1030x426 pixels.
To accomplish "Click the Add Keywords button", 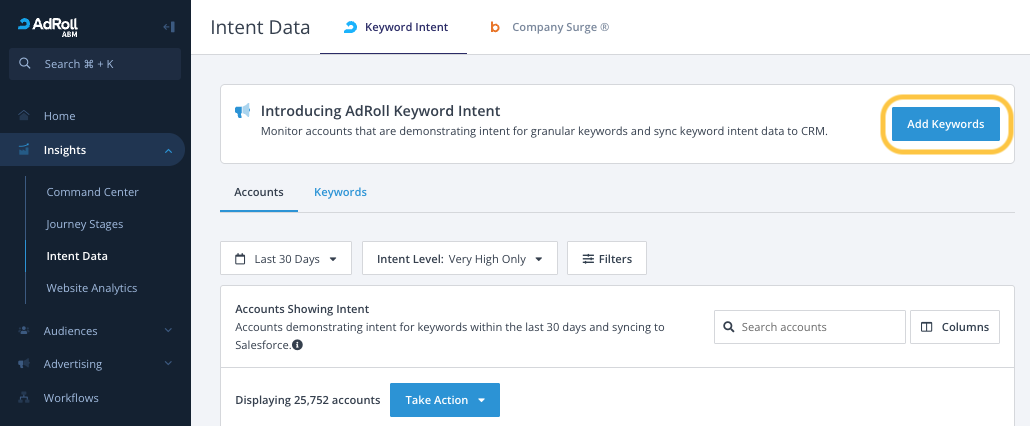I will 946,124.
